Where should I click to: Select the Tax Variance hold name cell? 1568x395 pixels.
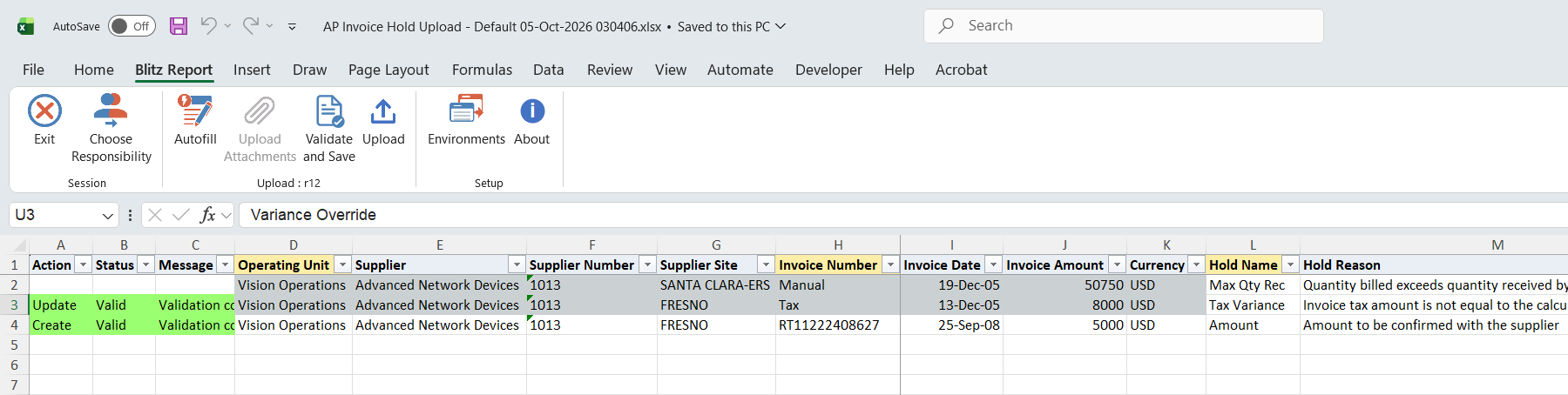1253,305
